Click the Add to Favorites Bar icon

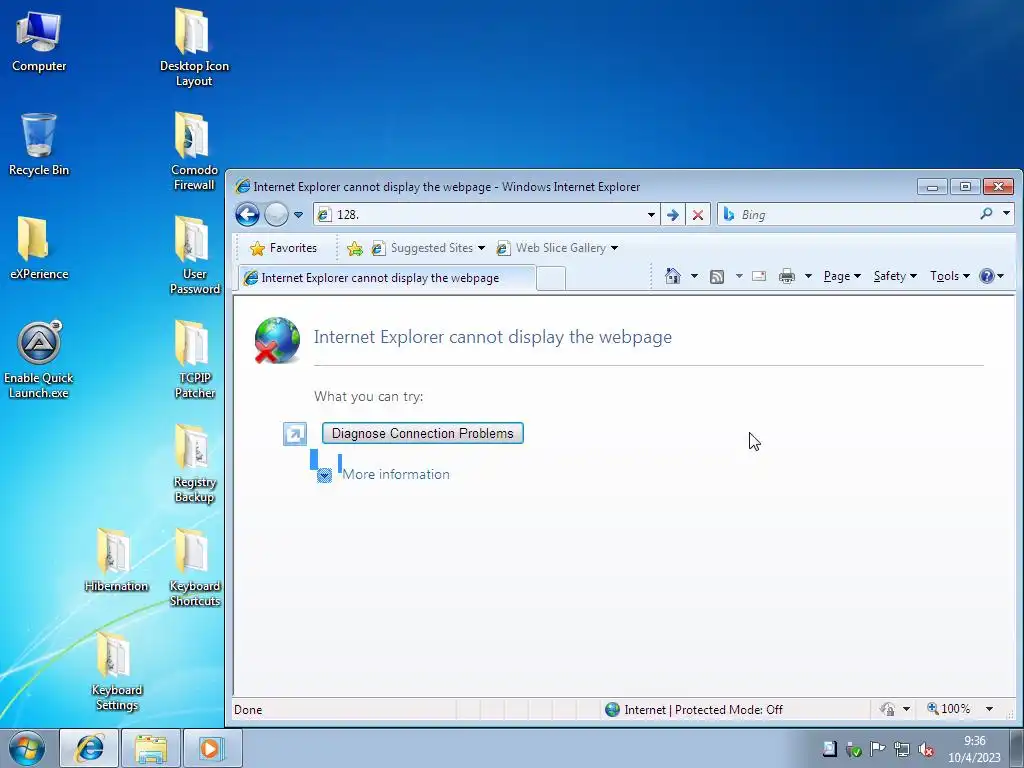click(355, 248)
